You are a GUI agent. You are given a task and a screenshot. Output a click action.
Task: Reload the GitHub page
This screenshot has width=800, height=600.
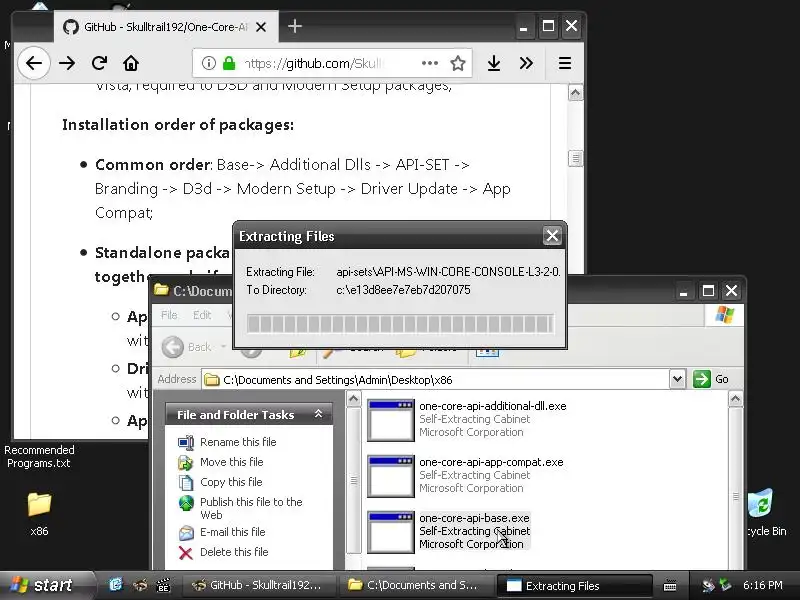(99, 63)
